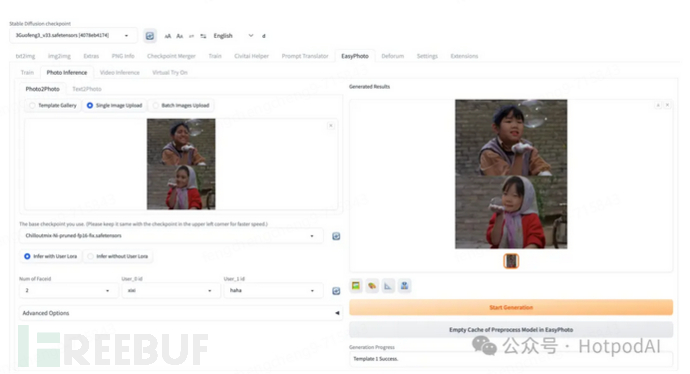Click the Start Generation button
The width and height of the screenshot is (690, 374).
pos(511,308)
